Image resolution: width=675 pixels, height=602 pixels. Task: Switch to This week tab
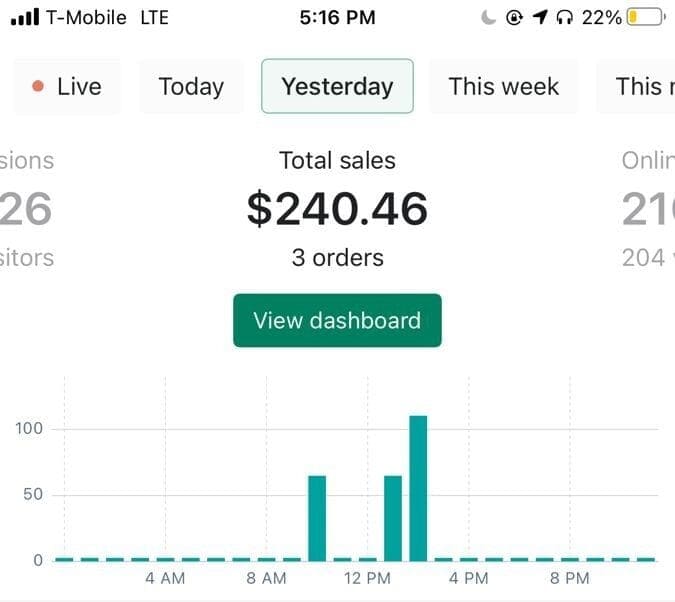[503, 86]
